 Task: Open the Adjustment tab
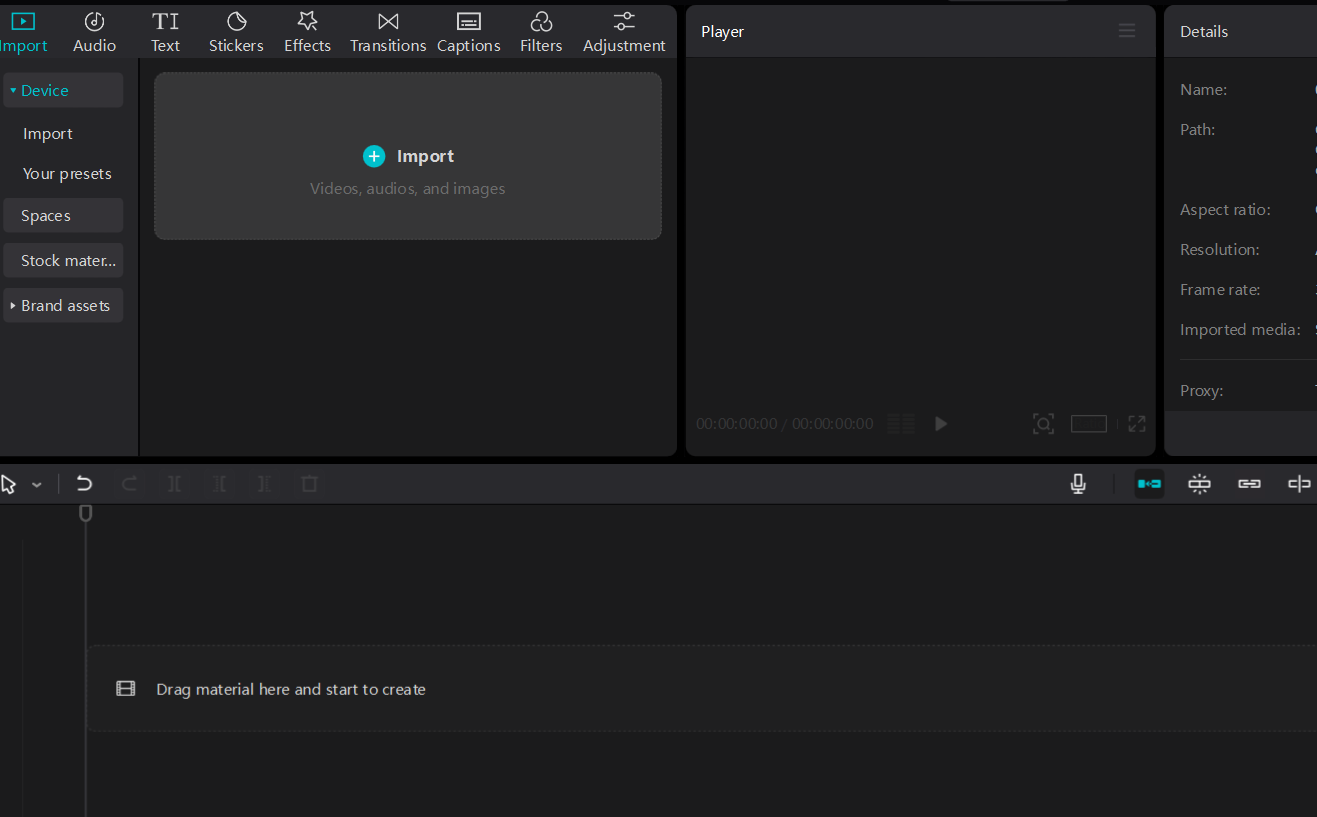pos(624,32)
